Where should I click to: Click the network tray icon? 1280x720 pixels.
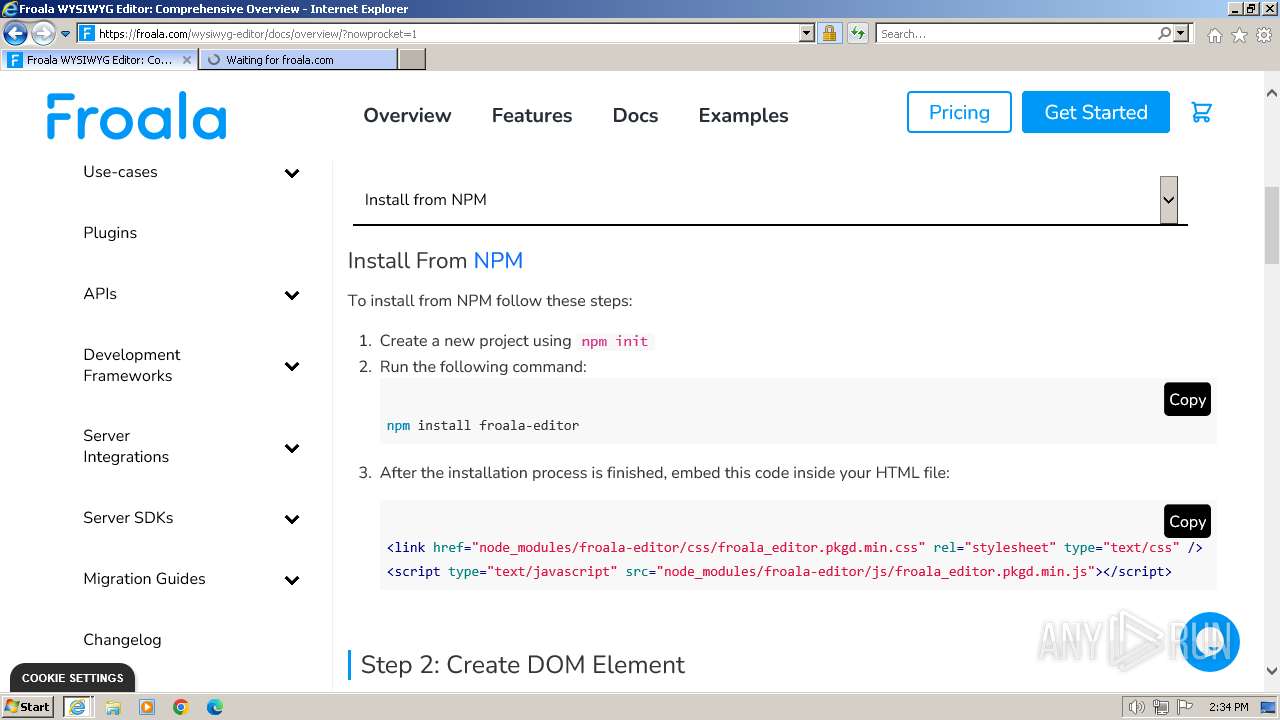[1160, 707]
